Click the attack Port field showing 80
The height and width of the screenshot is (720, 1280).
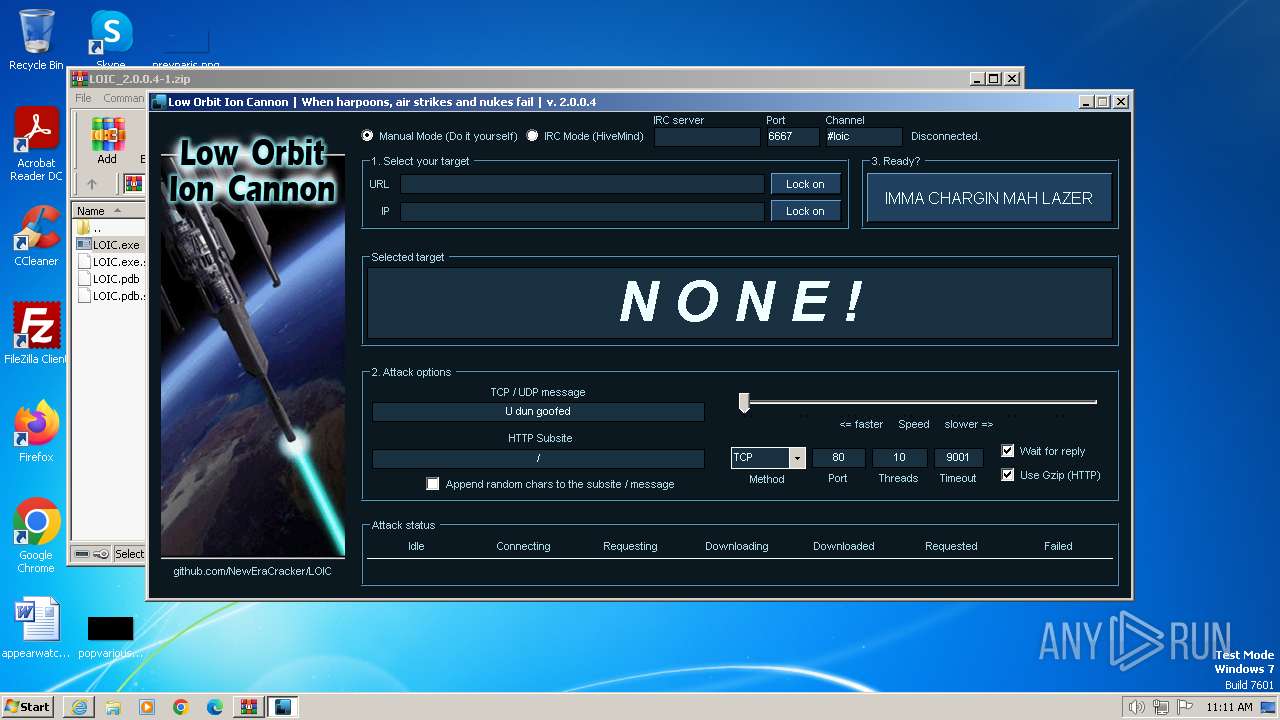click(838, 458)
